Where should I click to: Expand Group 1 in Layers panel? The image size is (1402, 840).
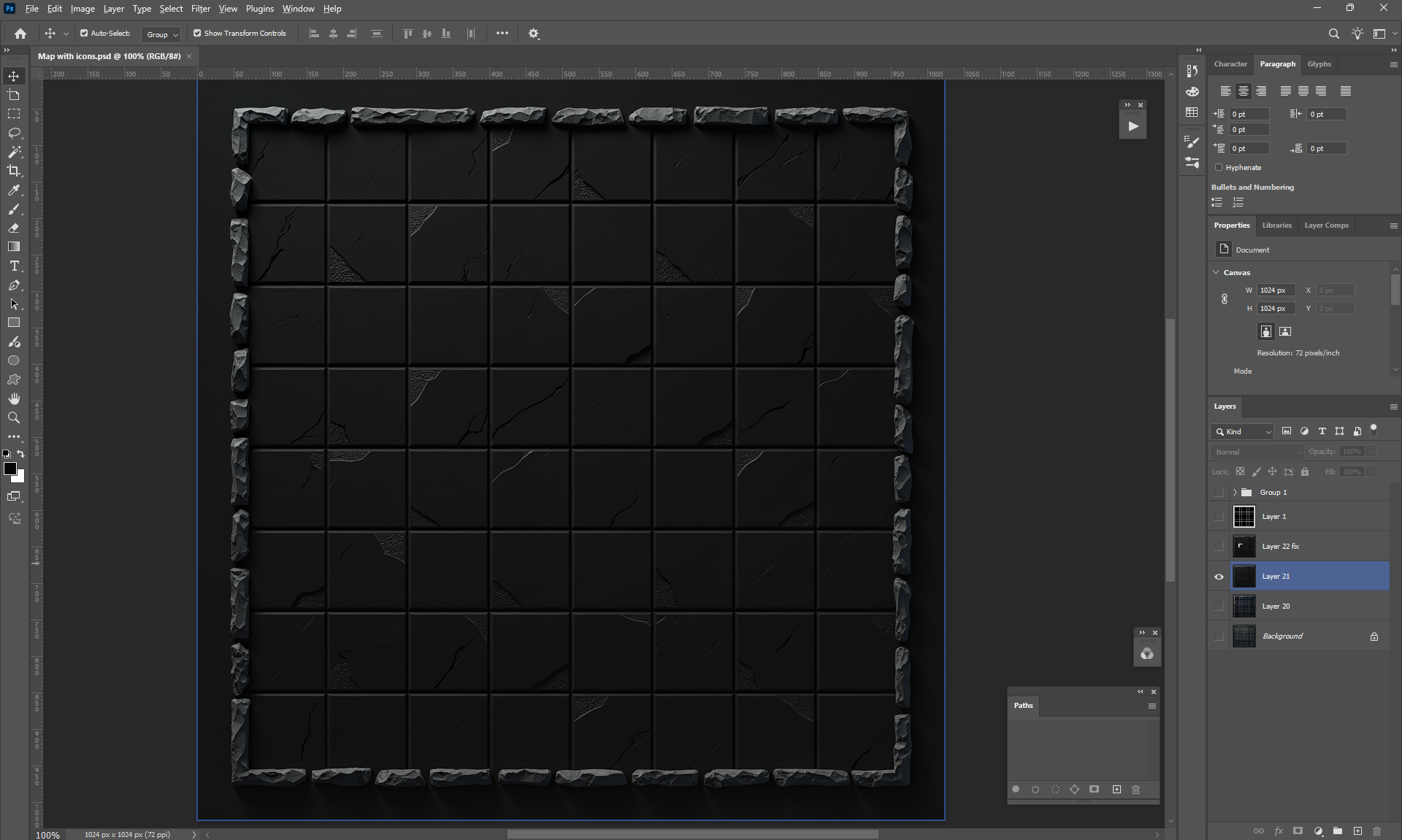click(x=1235, y=493)
